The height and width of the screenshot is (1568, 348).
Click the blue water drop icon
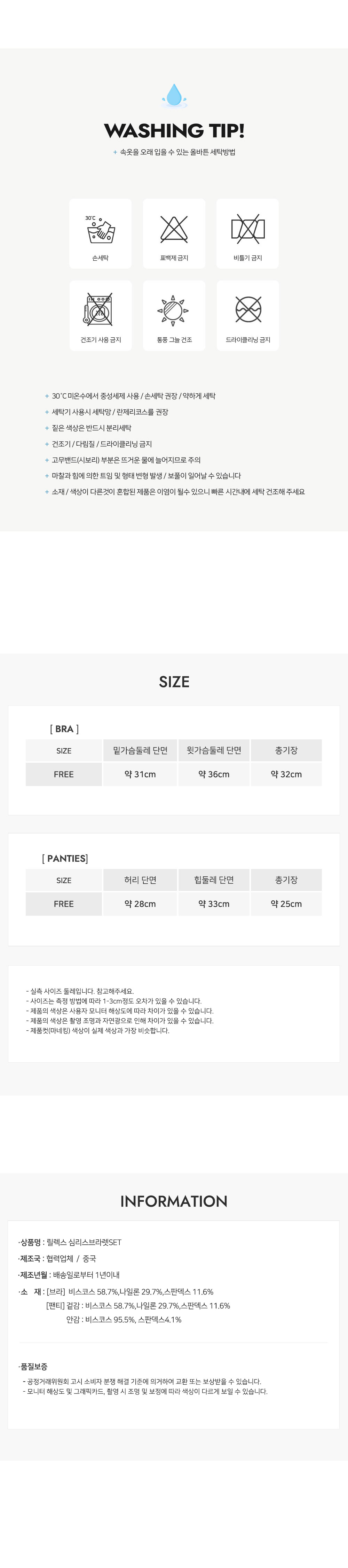[x=174, y=95]
